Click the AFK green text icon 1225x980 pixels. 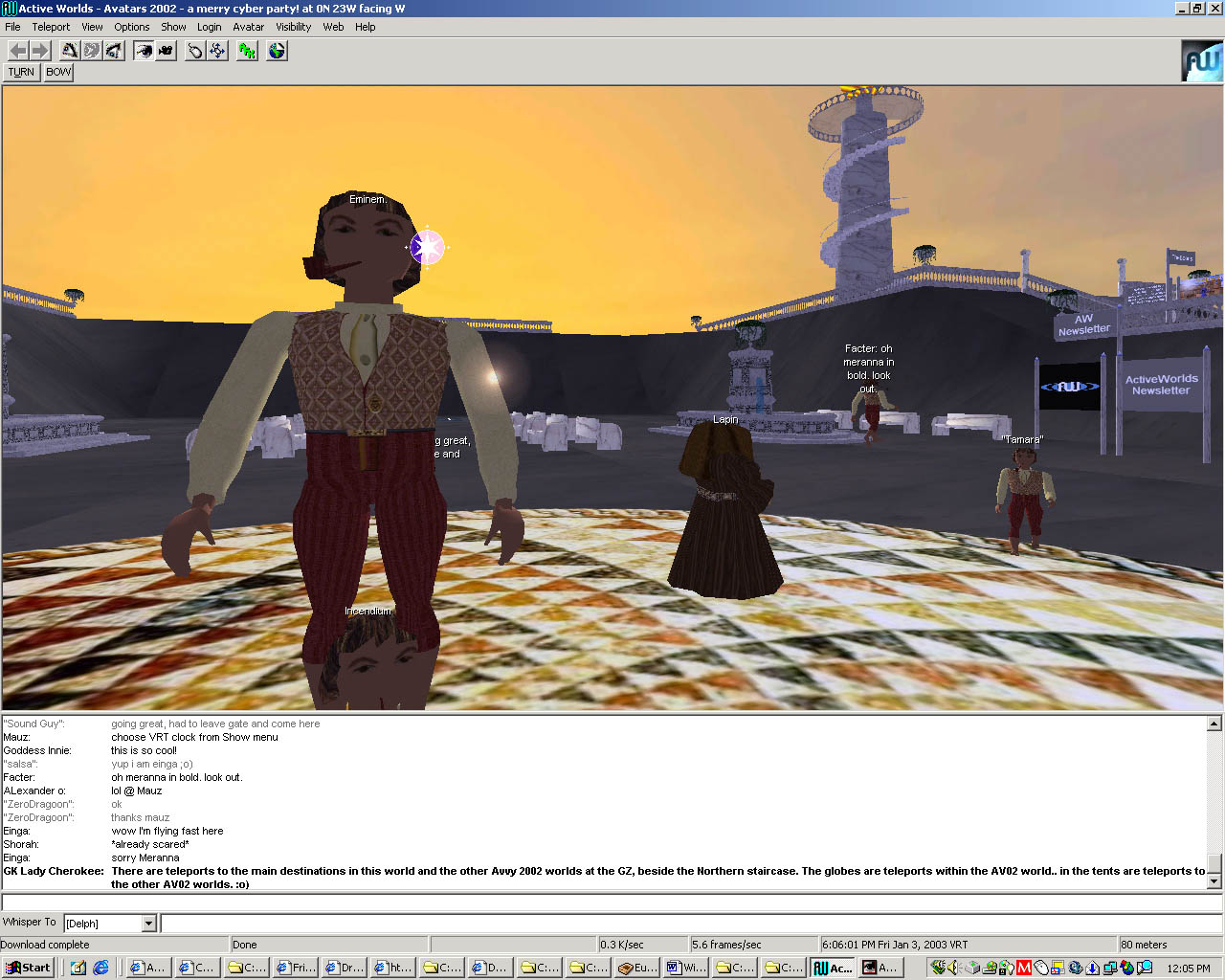(248, 51)
